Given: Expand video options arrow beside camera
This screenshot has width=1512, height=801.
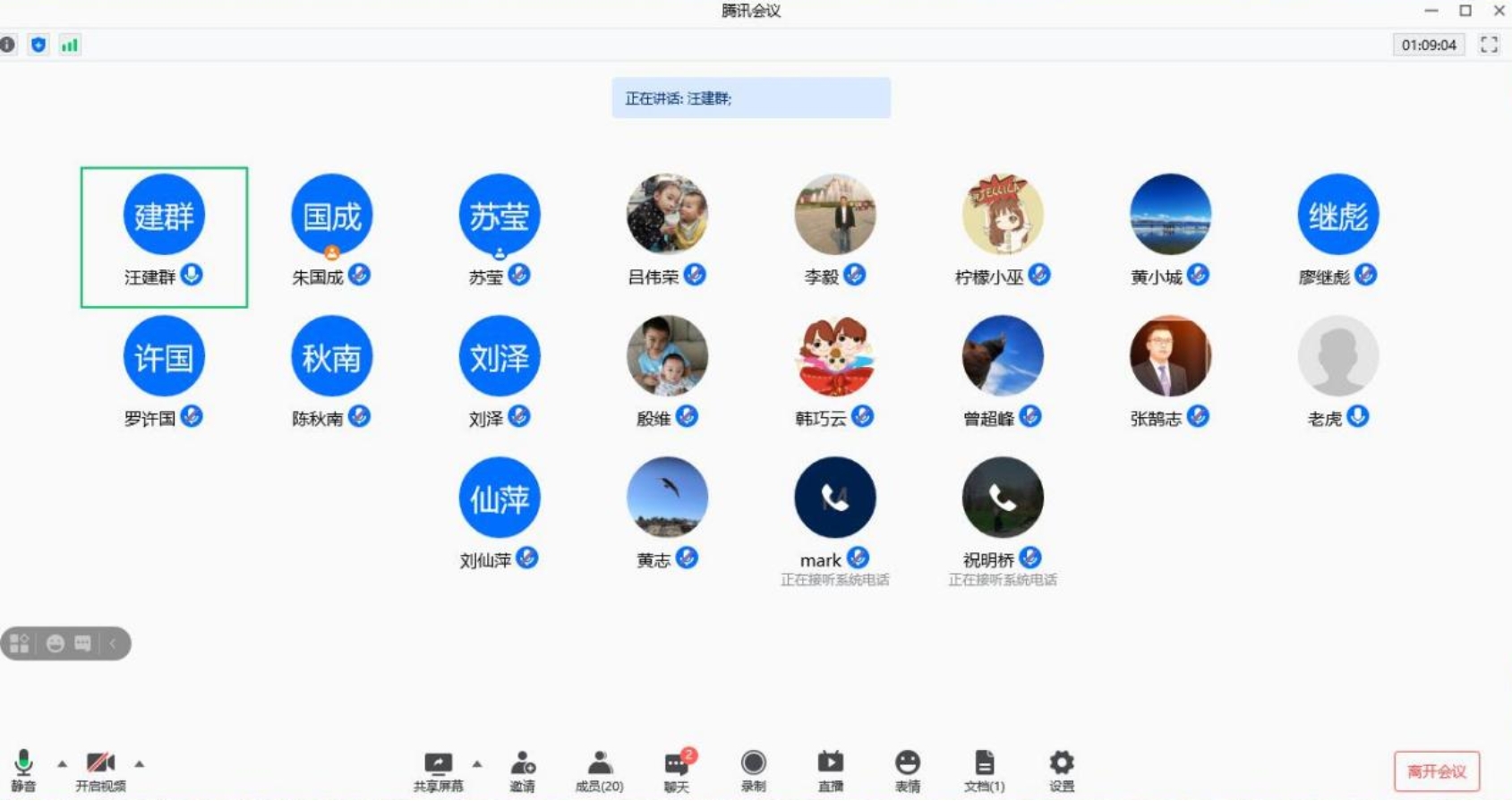Looking at the screenshot, I should pyautogui.click(x=140, y=764).
